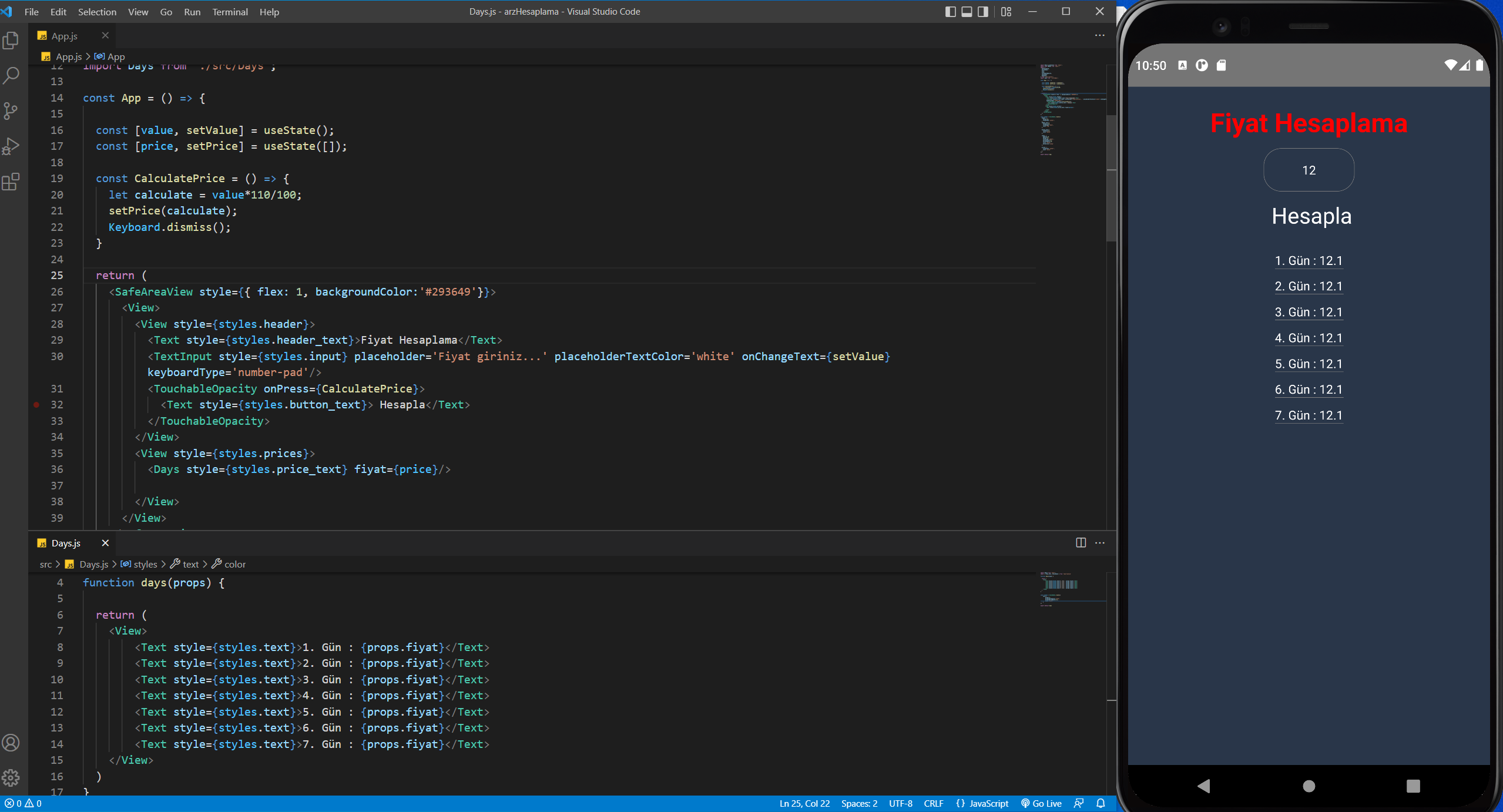Click Go Live in the status bar
Screen dimensions: 1503x812
(x=1041, y=803)
